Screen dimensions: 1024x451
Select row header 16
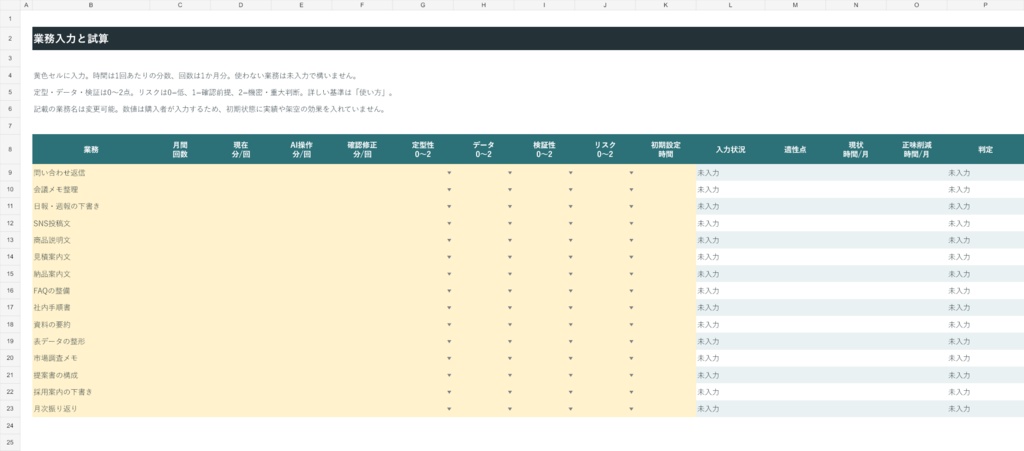(x=10, y=291)
